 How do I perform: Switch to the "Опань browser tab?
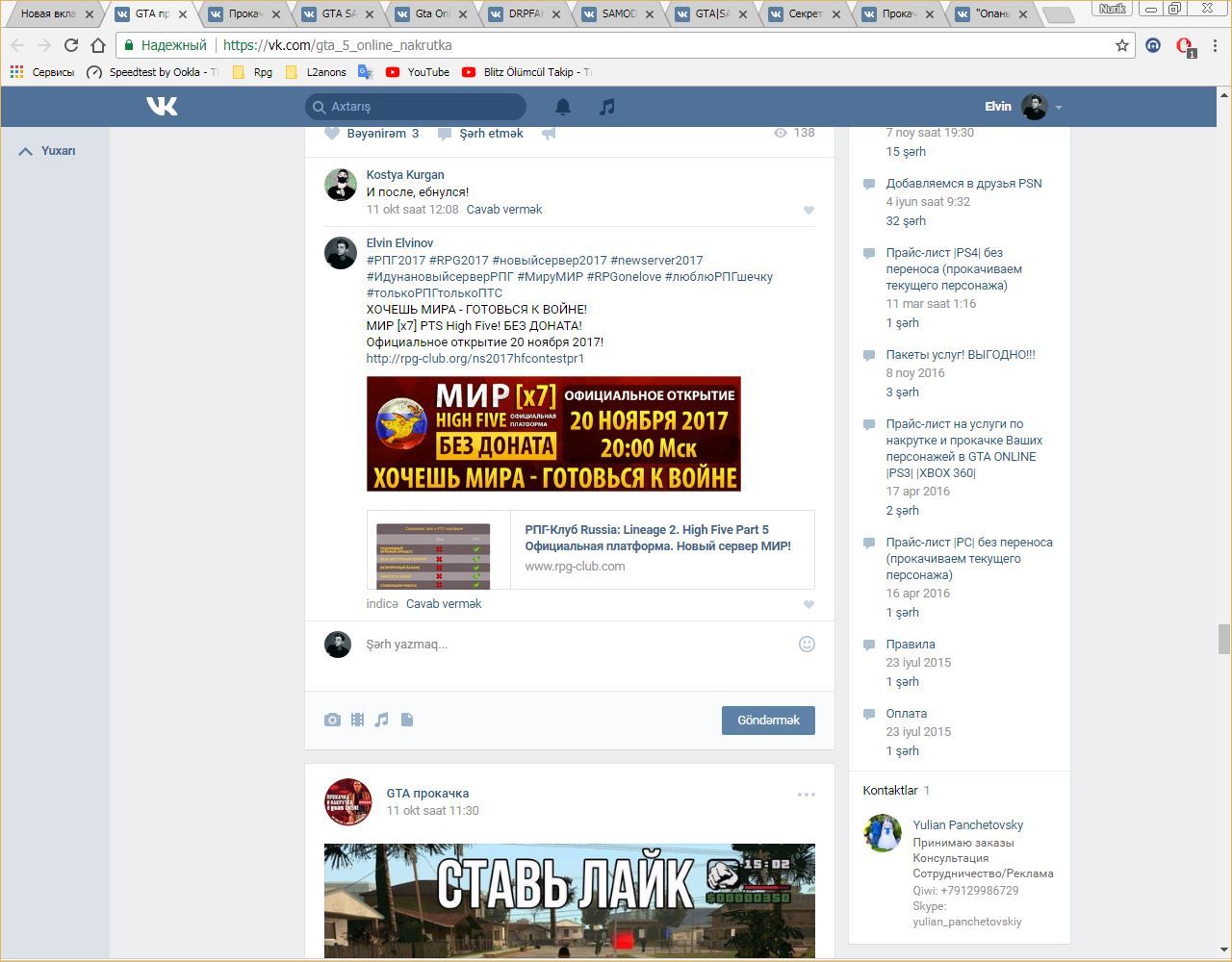(x=992, y=14)
